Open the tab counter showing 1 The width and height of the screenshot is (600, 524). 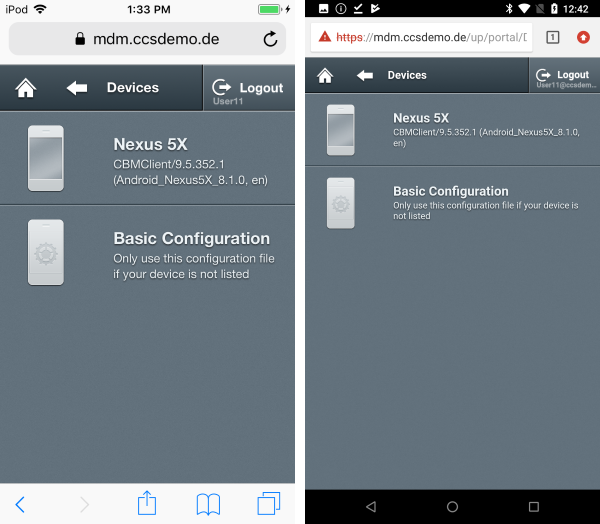click(553, 37)
